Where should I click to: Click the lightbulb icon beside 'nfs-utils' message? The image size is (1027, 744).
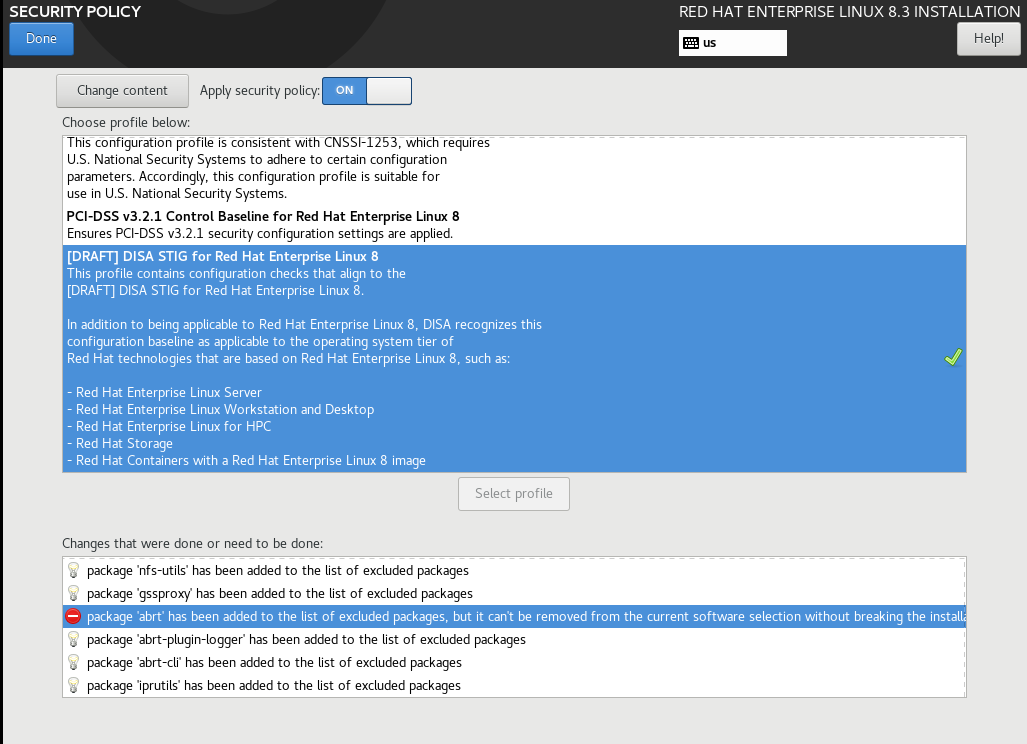[x=73, y=570]
